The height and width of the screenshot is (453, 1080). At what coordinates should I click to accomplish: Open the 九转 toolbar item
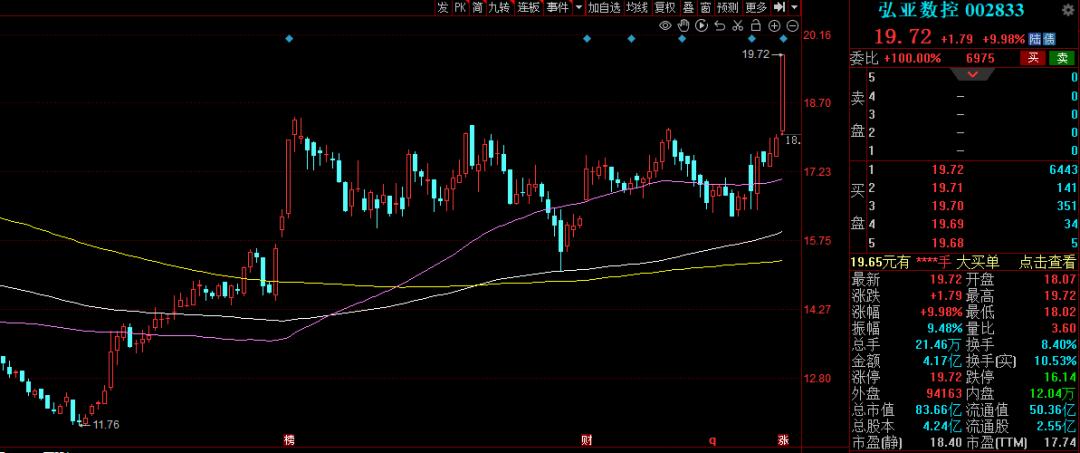499,8
